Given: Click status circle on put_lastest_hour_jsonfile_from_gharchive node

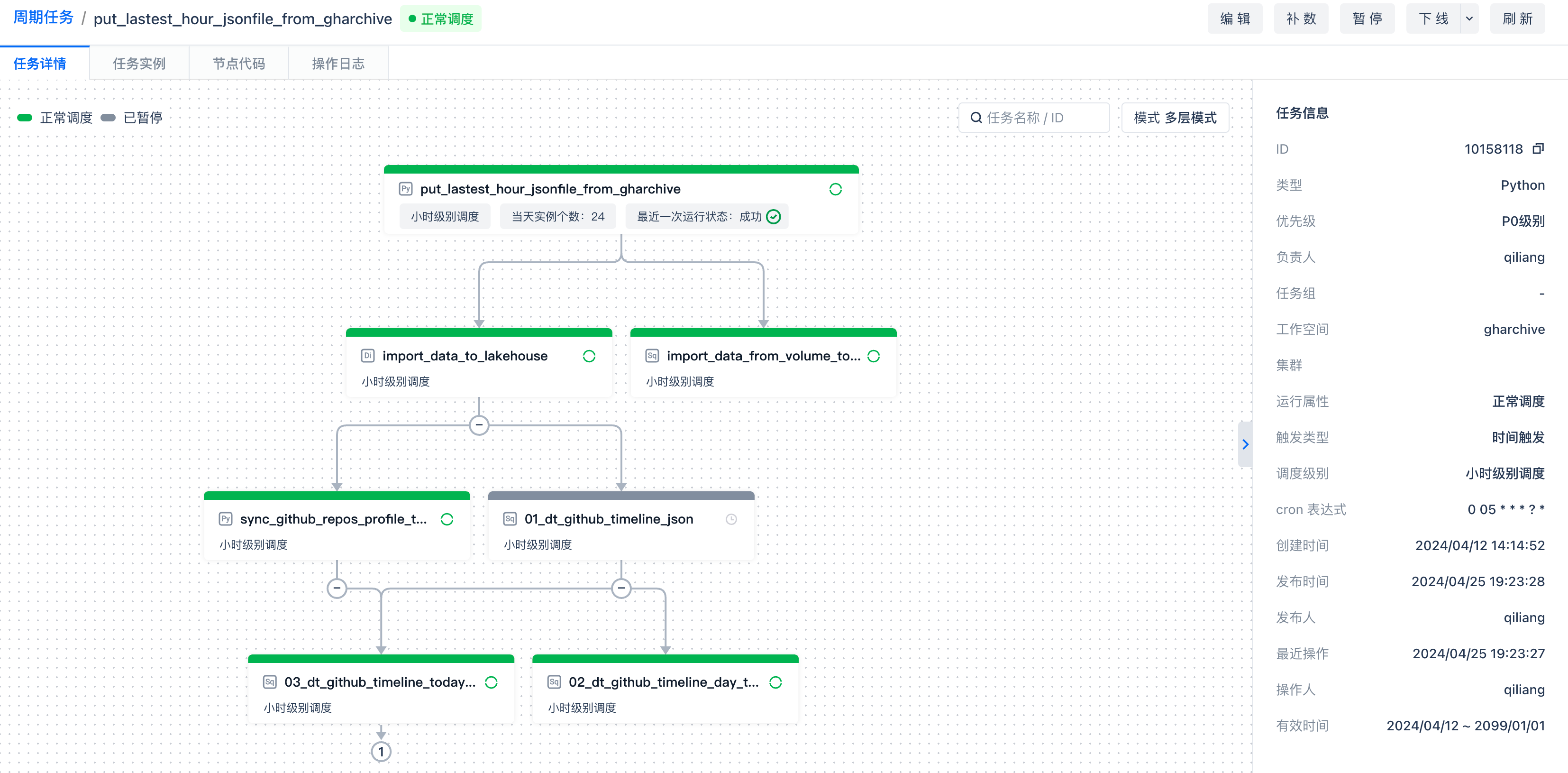Looking at the screenshot, I should coord(835,189).
